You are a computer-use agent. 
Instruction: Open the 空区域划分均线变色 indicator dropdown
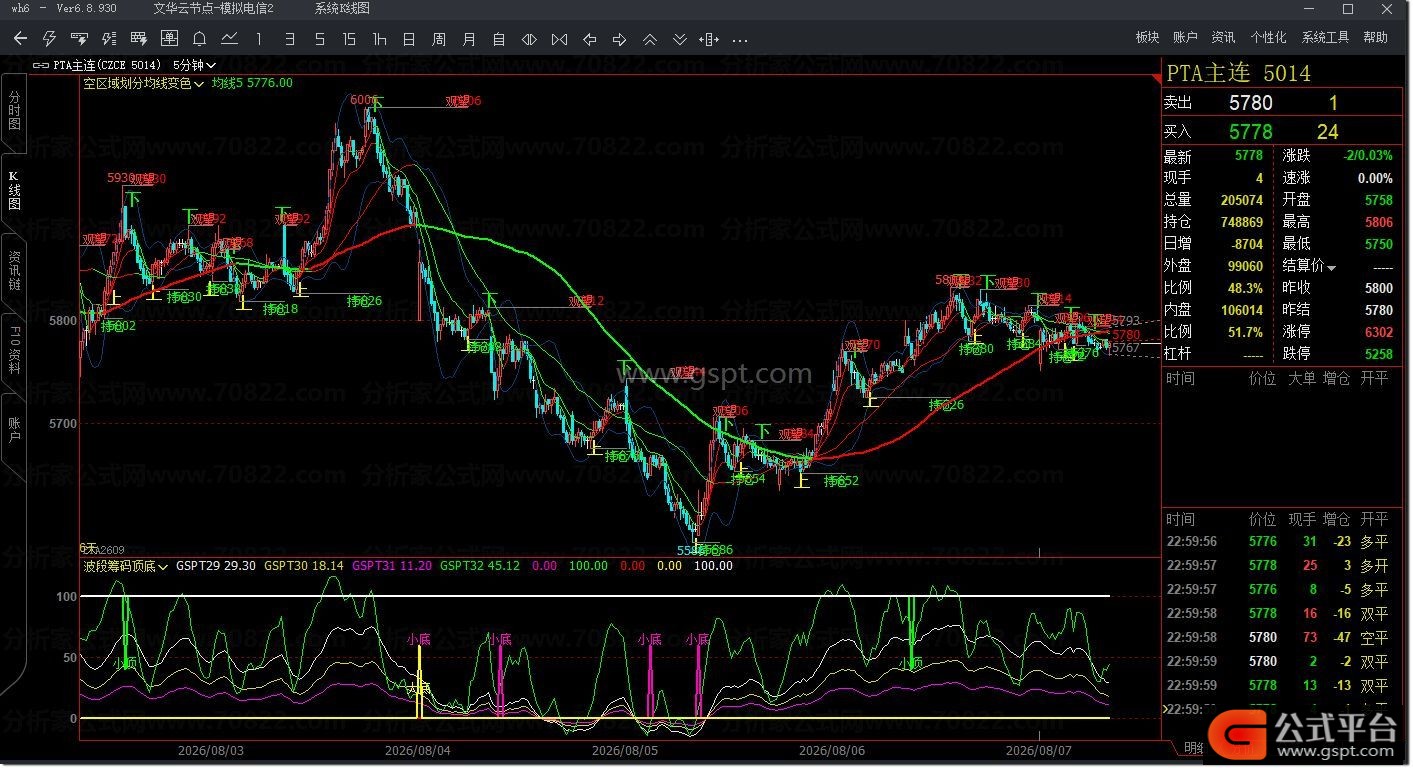click(x=144, y=84)
